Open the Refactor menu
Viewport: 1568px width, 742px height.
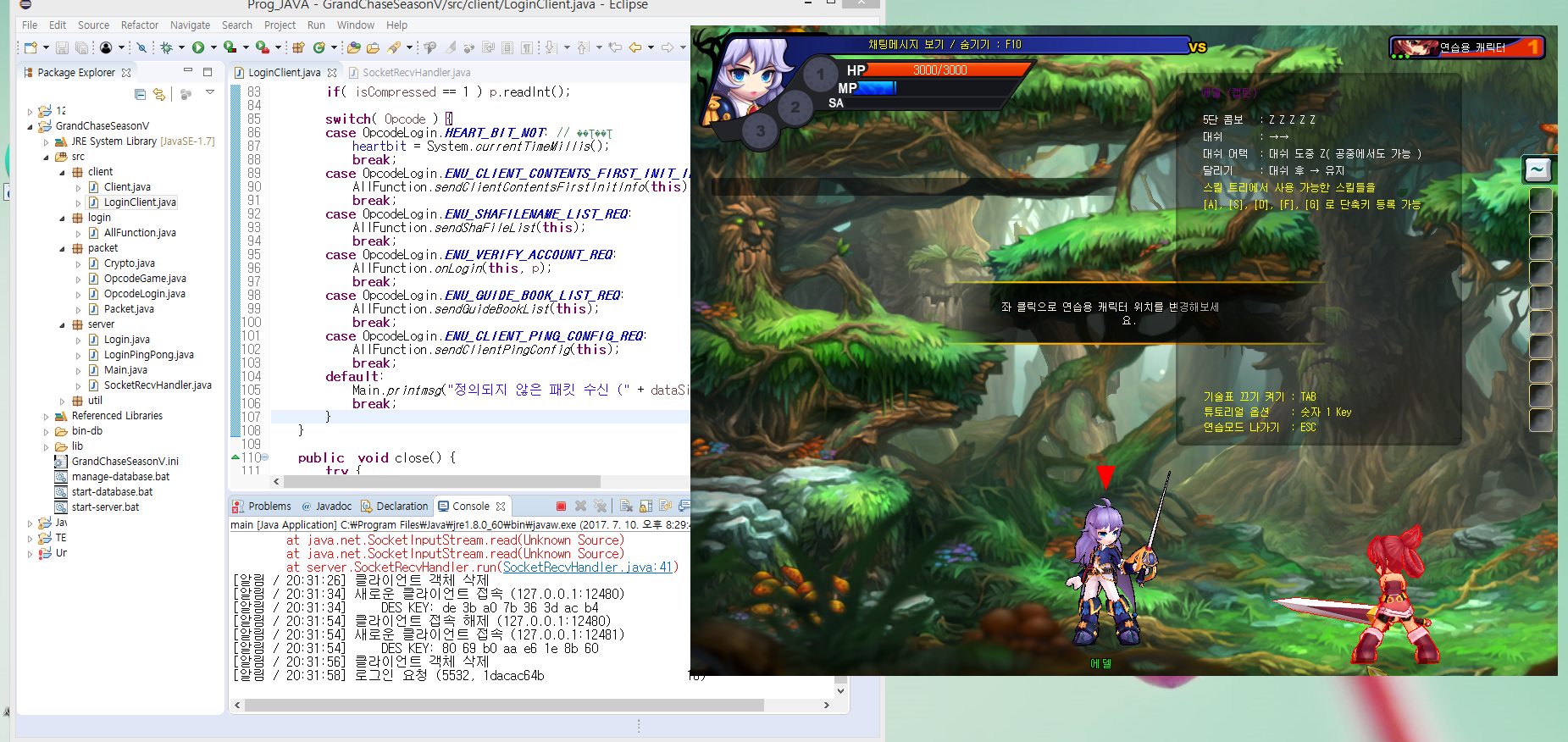139,25
